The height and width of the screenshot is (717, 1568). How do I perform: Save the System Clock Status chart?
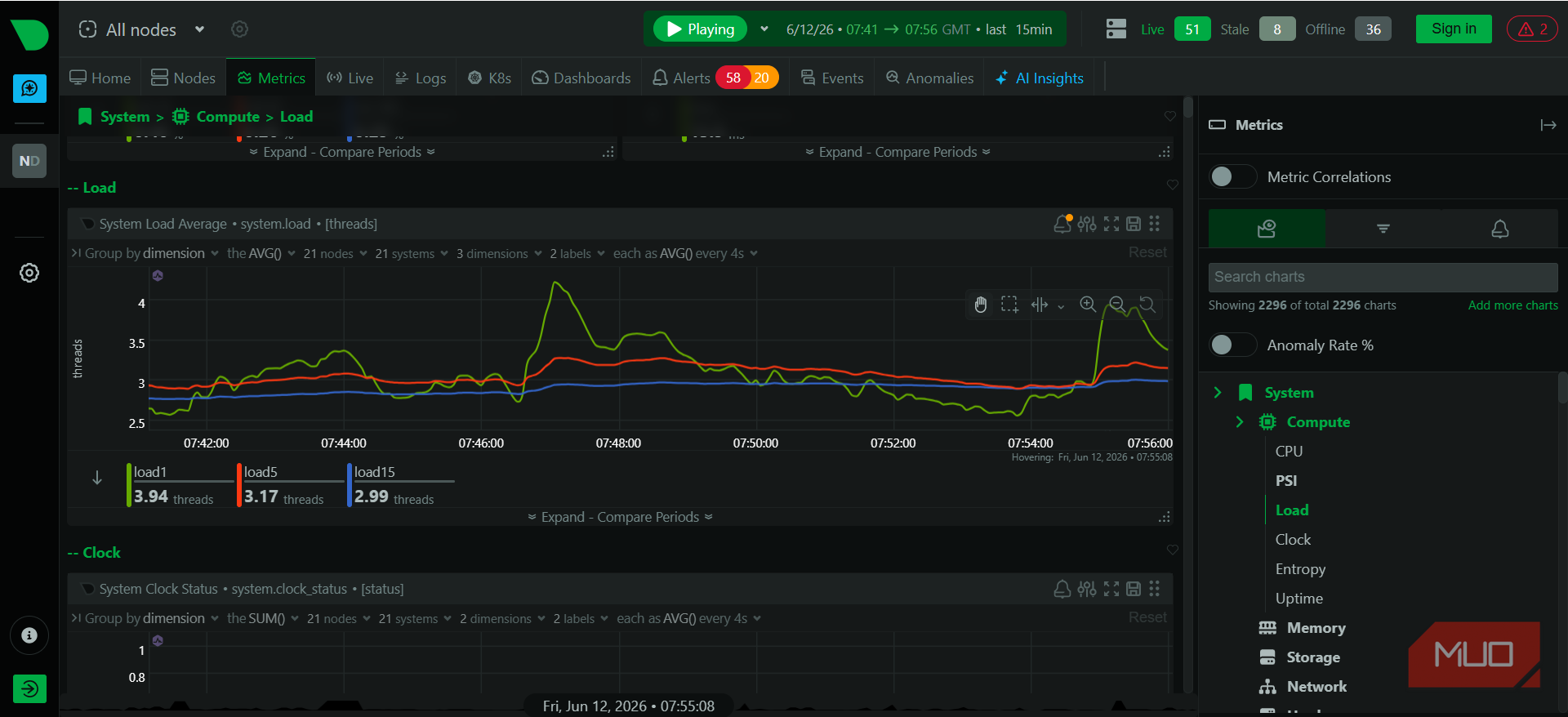tap(1134, 589)
